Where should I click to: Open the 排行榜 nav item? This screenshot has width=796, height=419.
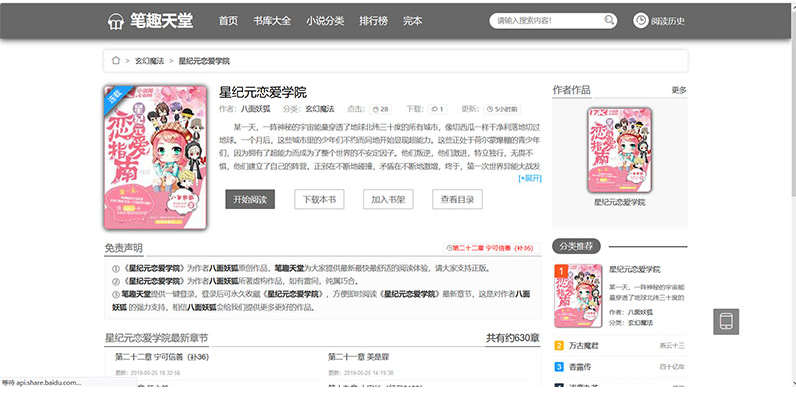[373, 21]
